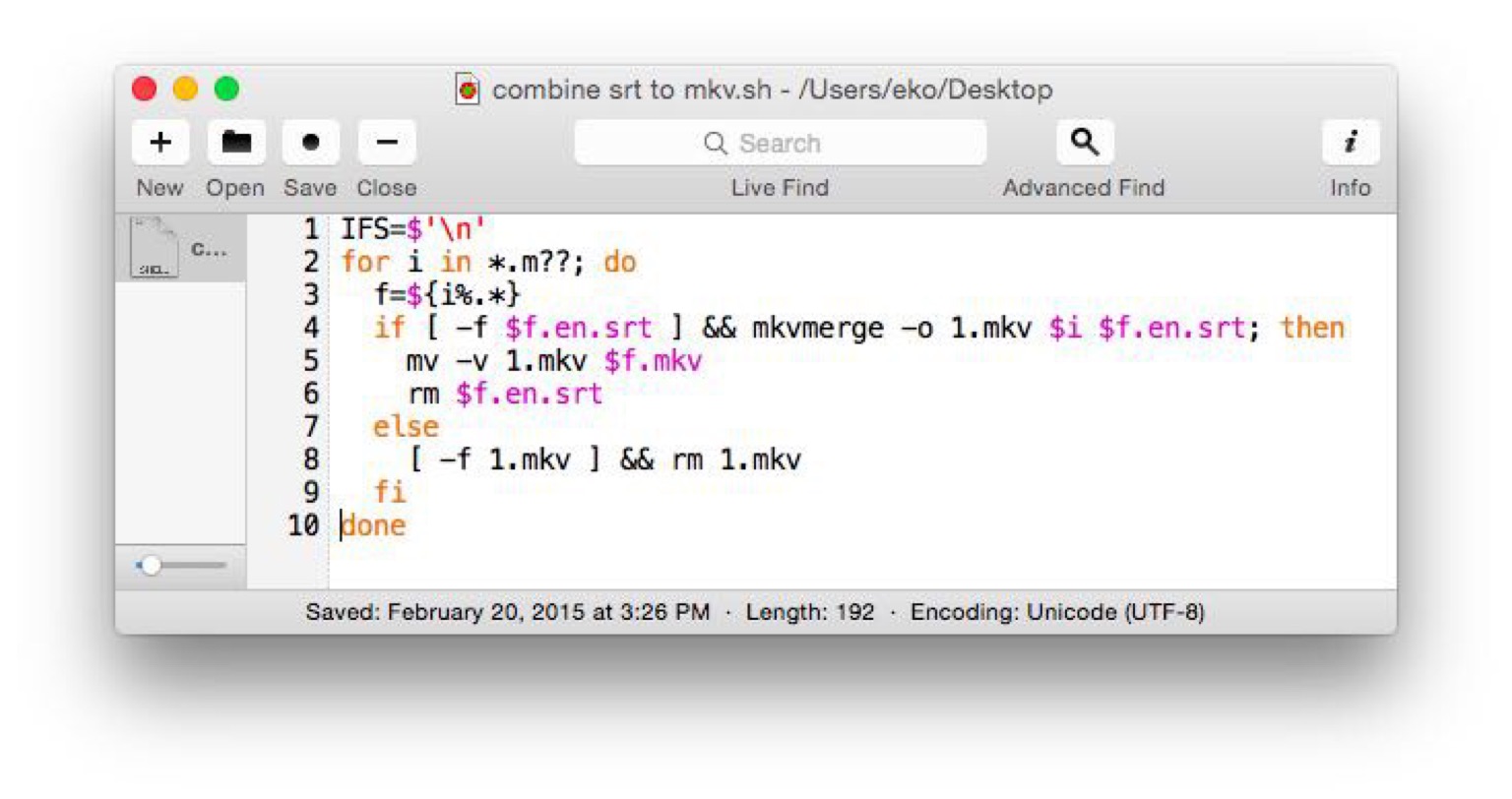Screen dimensions: 1512x799
Task: Click the word "mkvmerge" on line 4
Action: 818,328
